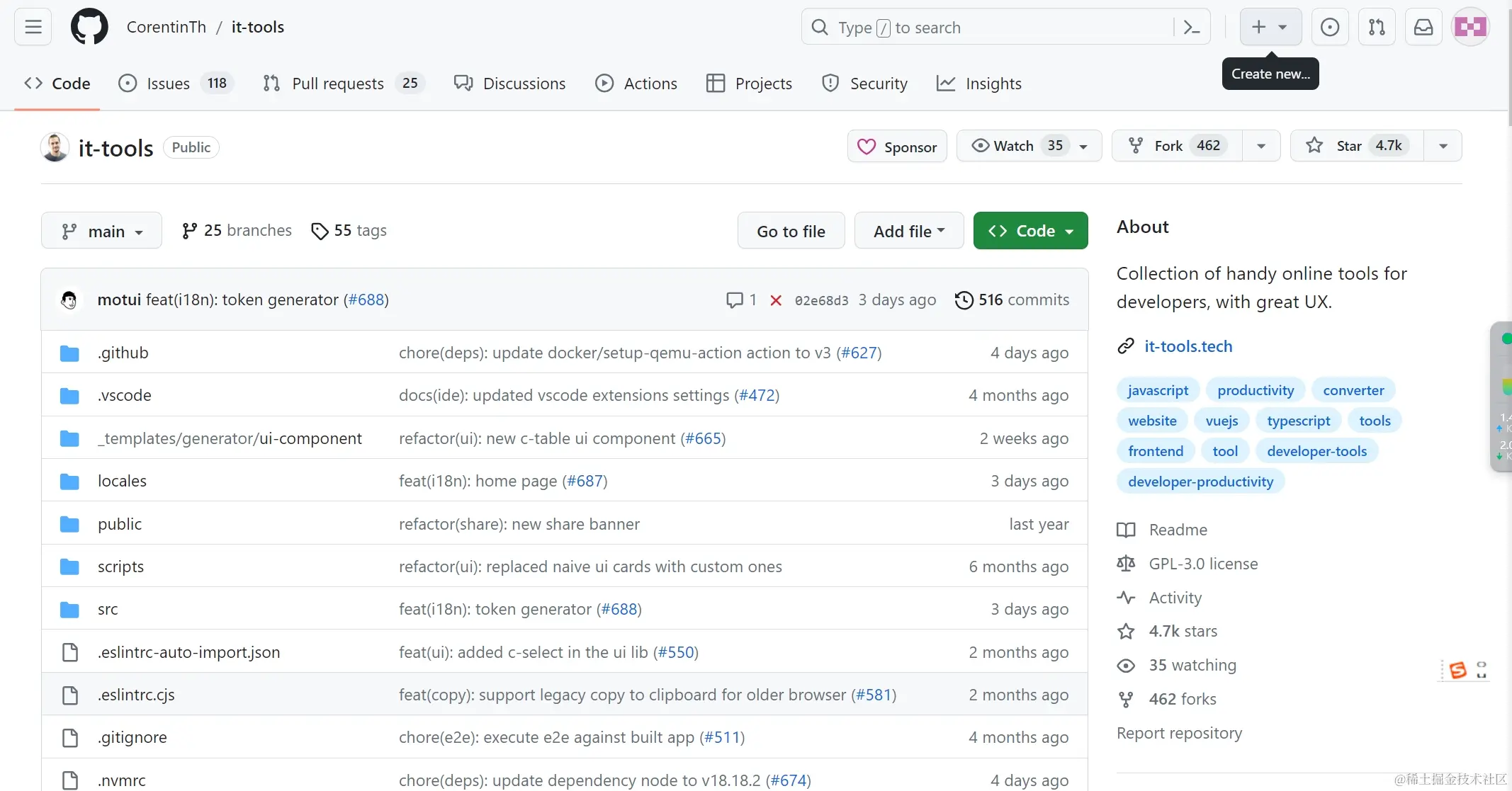Open the main branch dropdown
The height and width of the screenshot is (791, 1512).
pyautogui.click(x=101, y=231)
